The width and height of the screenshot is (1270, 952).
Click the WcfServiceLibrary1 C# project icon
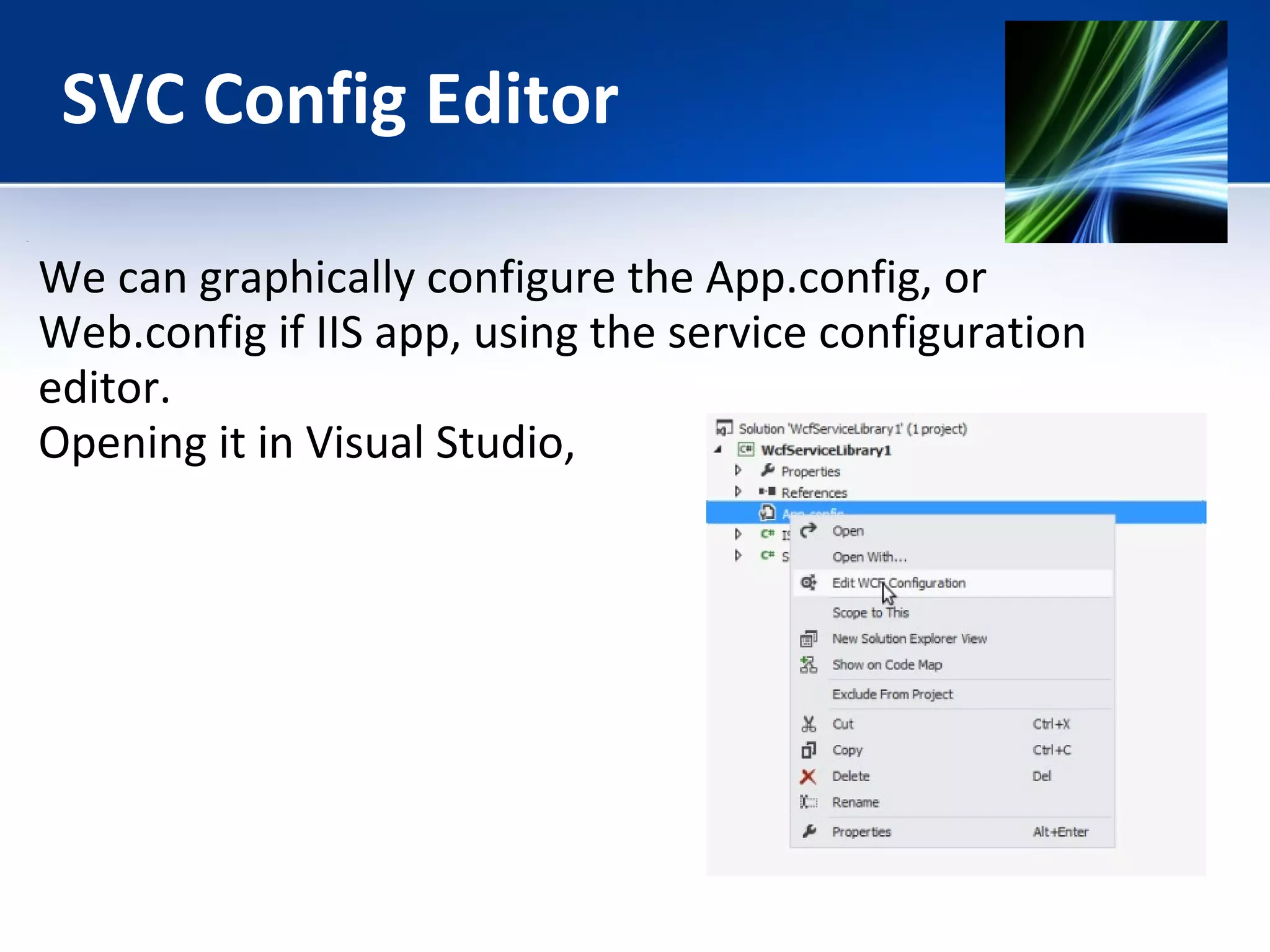coord(746,449)
